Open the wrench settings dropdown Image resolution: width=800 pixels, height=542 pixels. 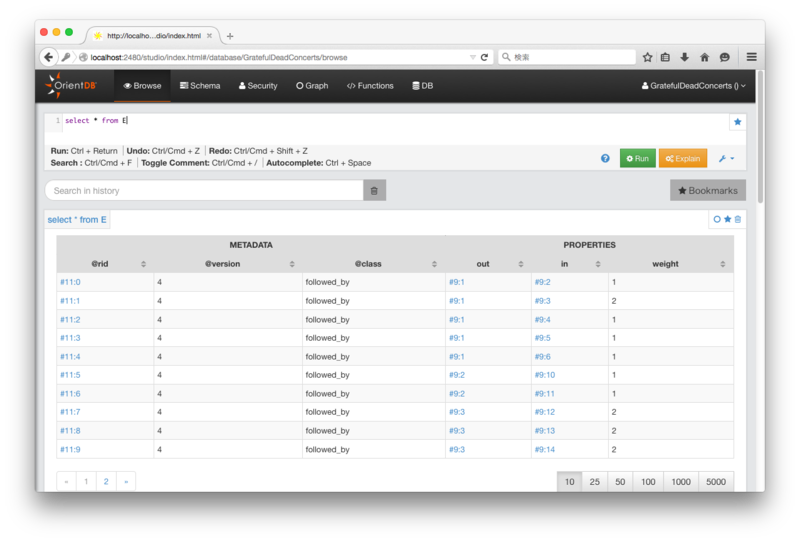(727, 159)
